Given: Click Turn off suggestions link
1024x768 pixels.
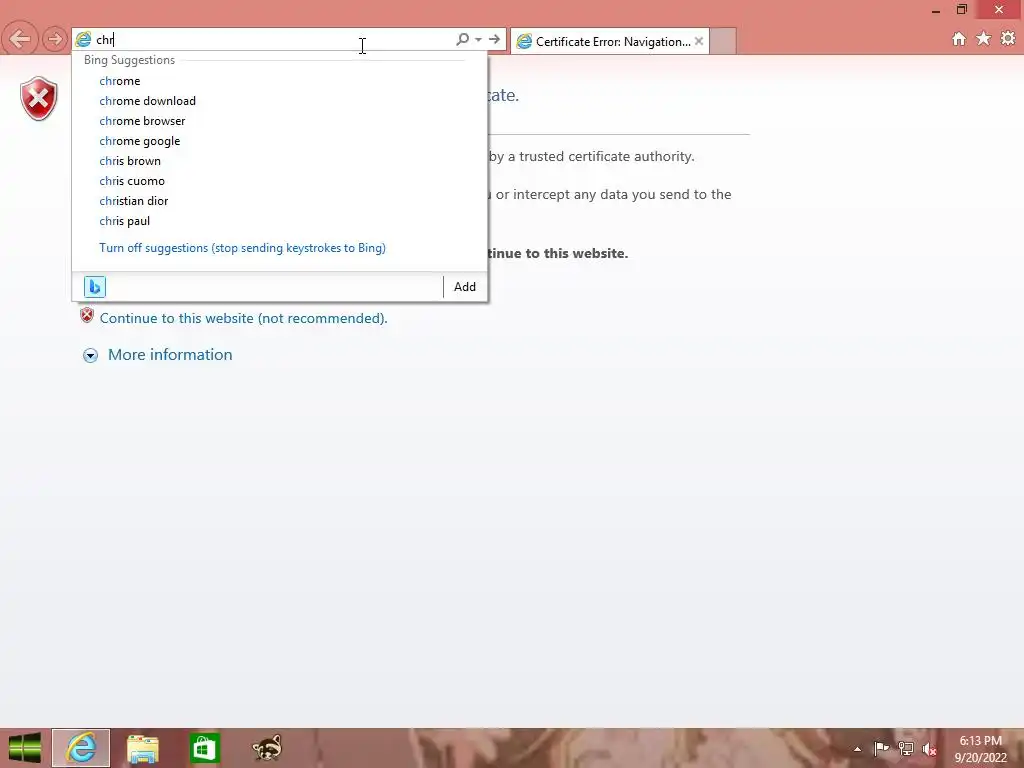Looking at the screenshot, I should [242, 248].
